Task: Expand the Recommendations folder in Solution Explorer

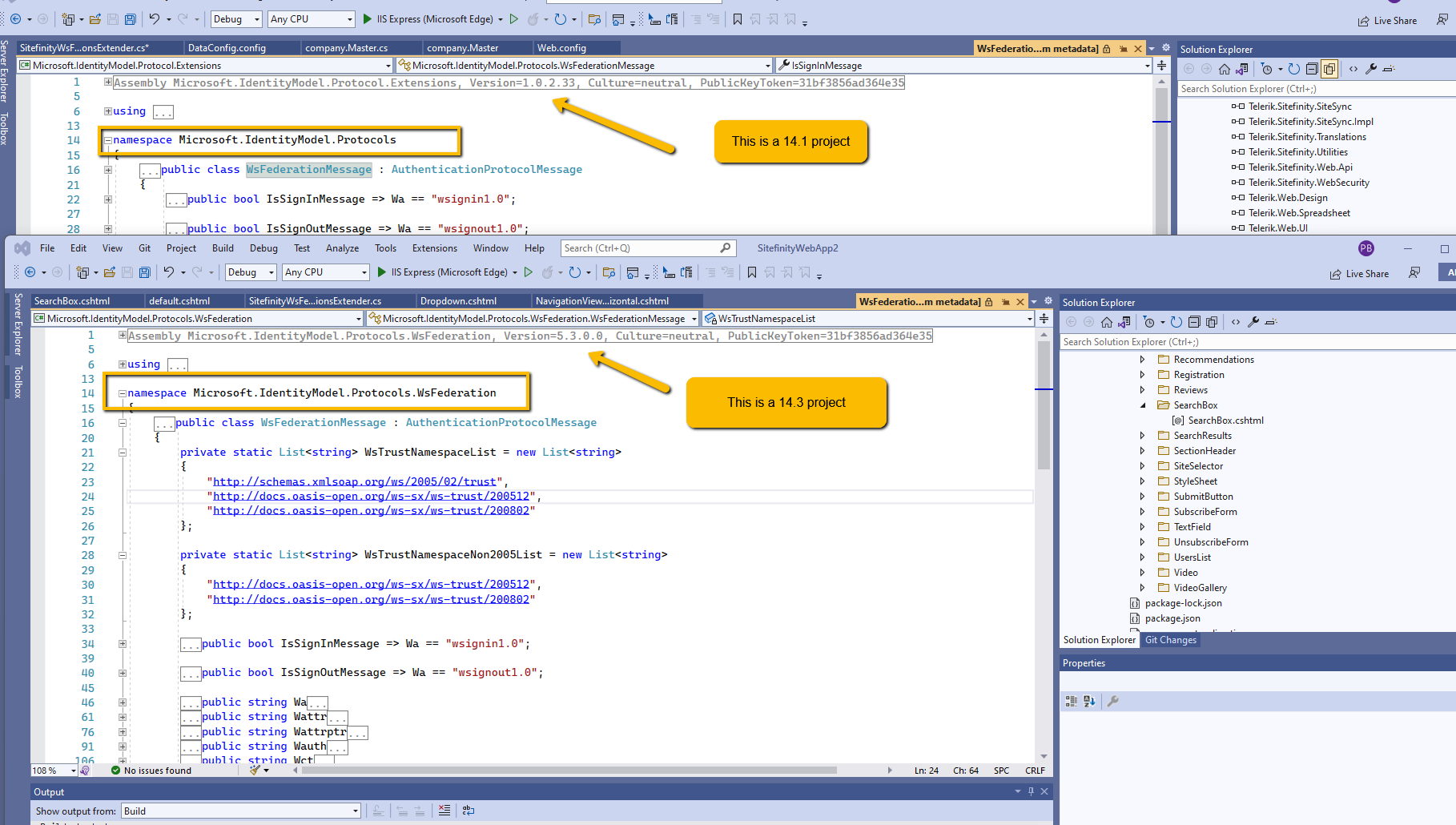Action: tap(1143, 360)
